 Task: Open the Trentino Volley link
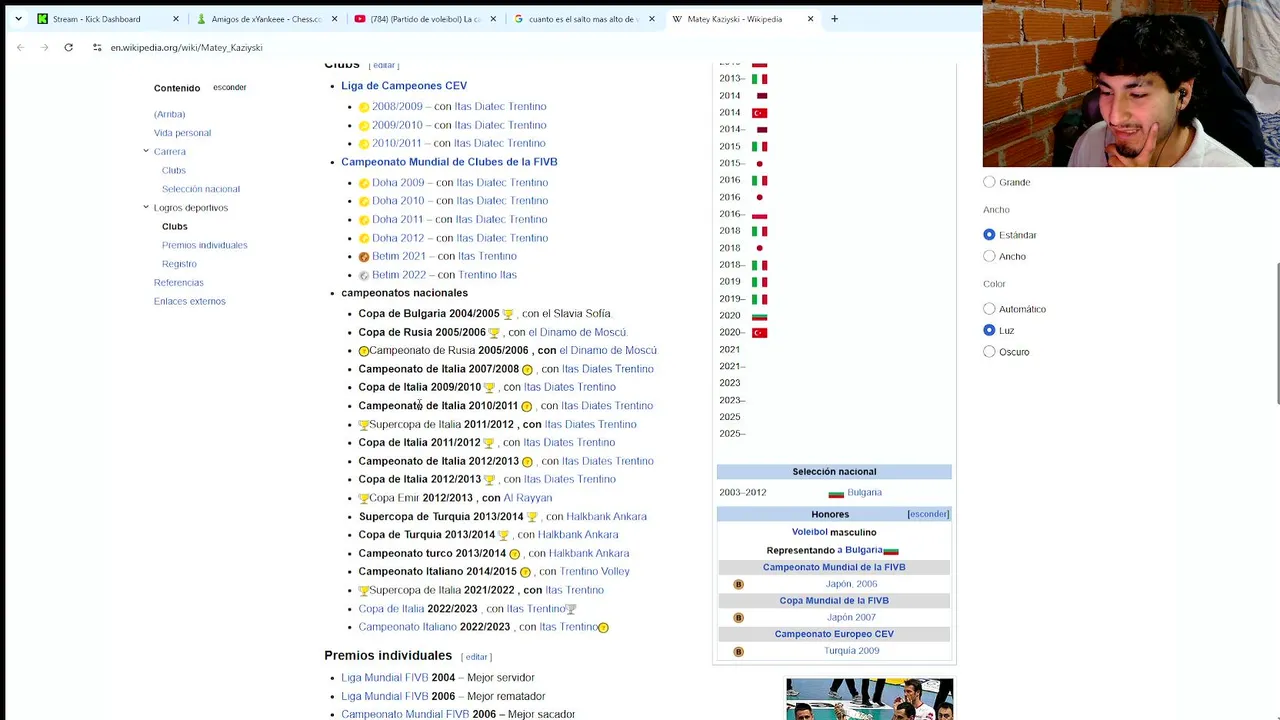(594, 572)
